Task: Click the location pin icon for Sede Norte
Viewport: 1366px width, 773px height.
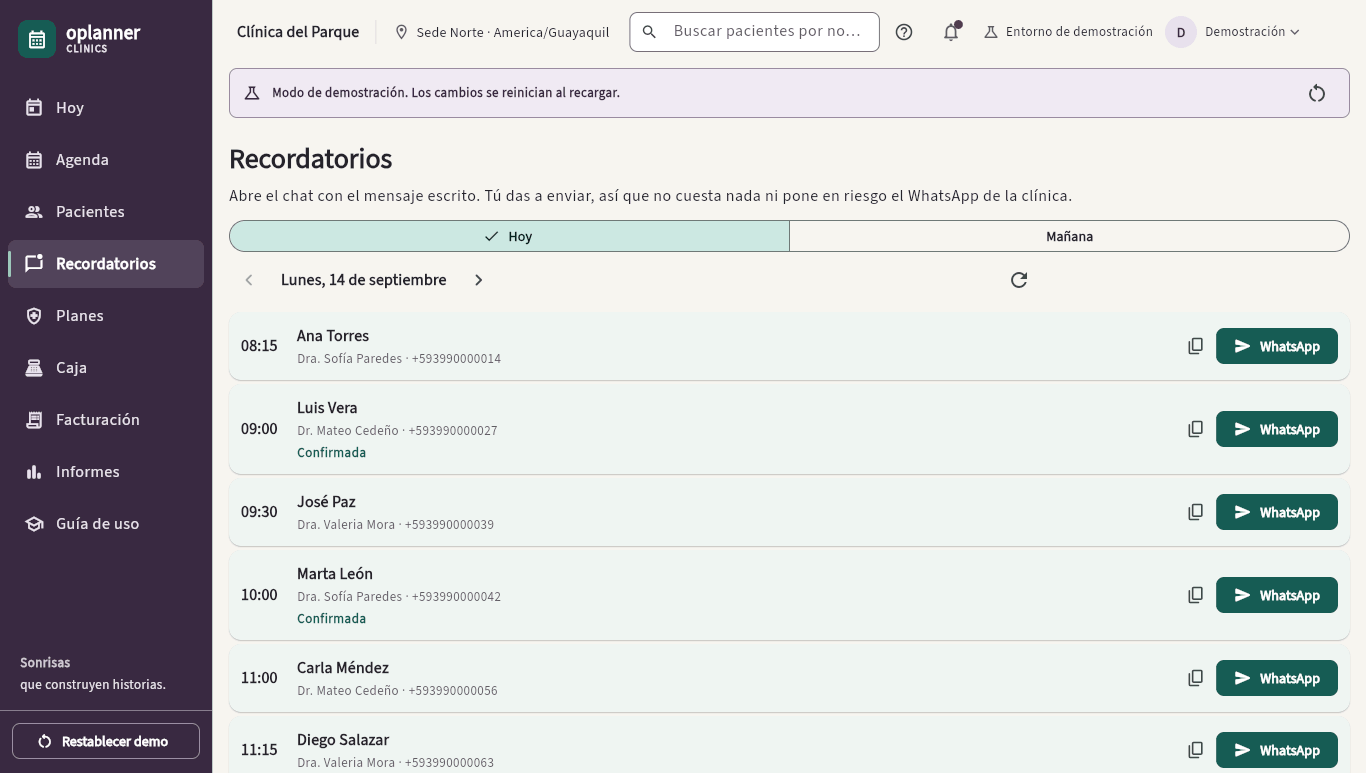Action: pos(401,32)
